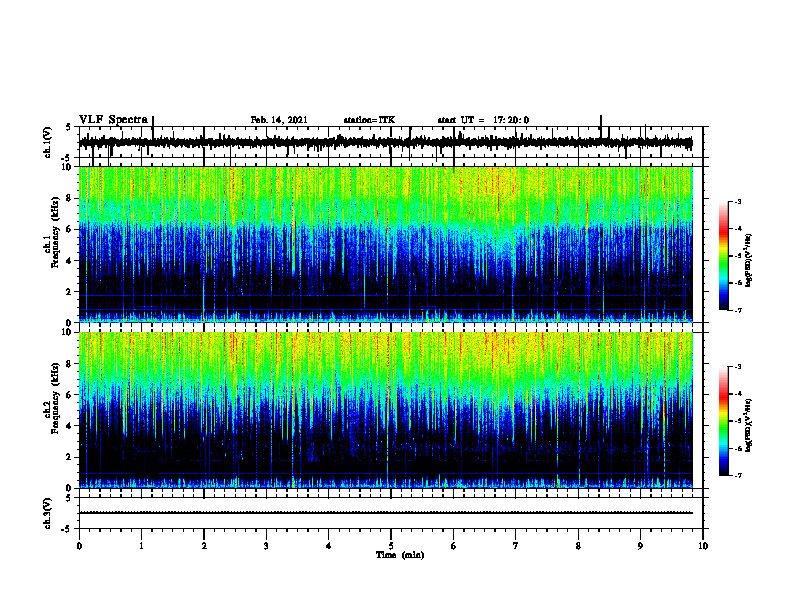Click time axis tick label '6'
Screen dimensions: 792x612
click(454, 546)
